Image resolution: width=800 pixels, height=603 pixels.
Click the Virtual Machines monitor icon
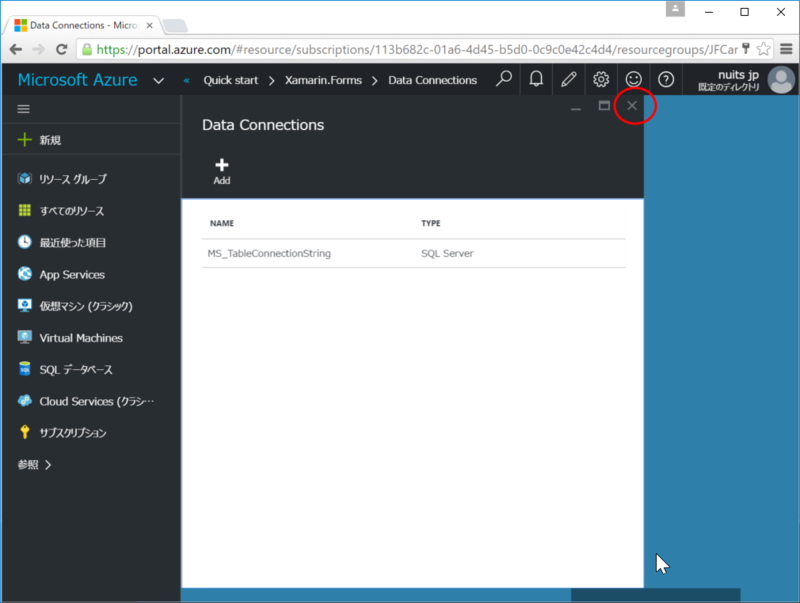click(24, 337)
